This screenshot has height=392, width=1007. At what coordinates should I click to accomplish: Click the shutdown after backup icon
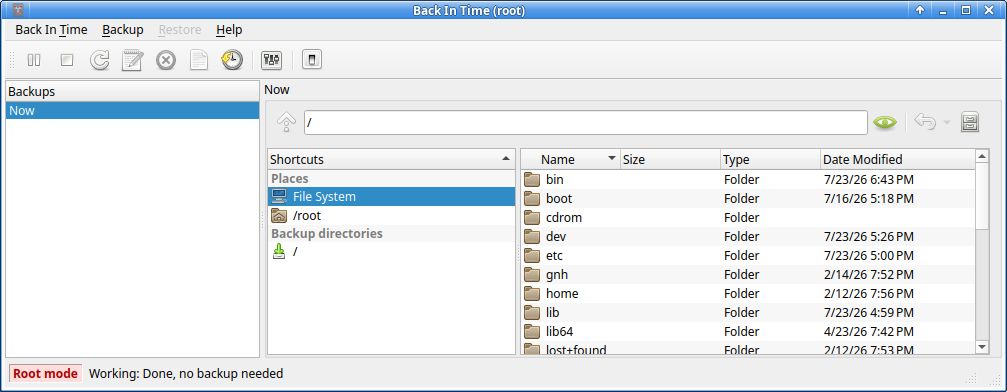point(311,60)
